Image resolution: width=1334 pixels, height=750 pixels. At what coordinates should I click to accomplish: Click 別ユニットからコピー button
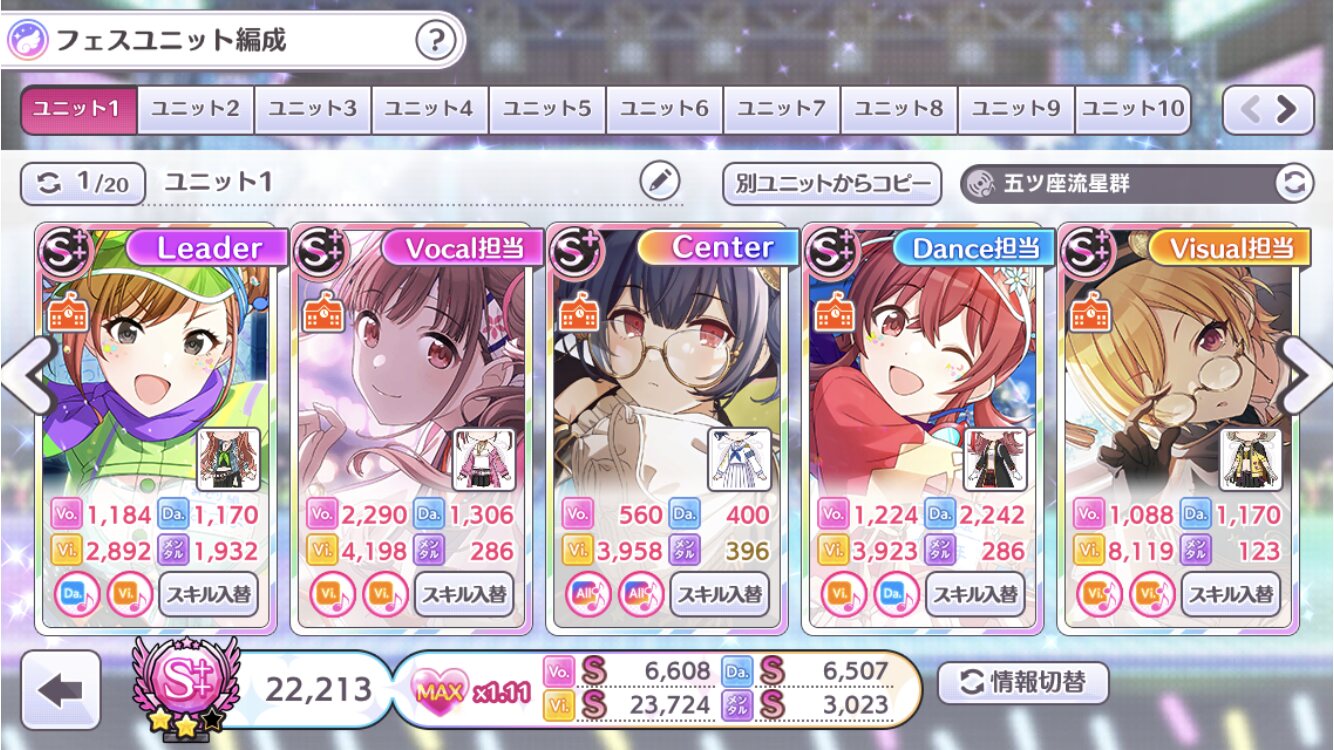point(831,184)
